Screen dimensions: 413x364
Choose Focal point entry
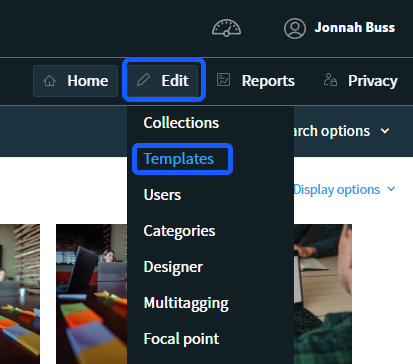click(181, 339)
